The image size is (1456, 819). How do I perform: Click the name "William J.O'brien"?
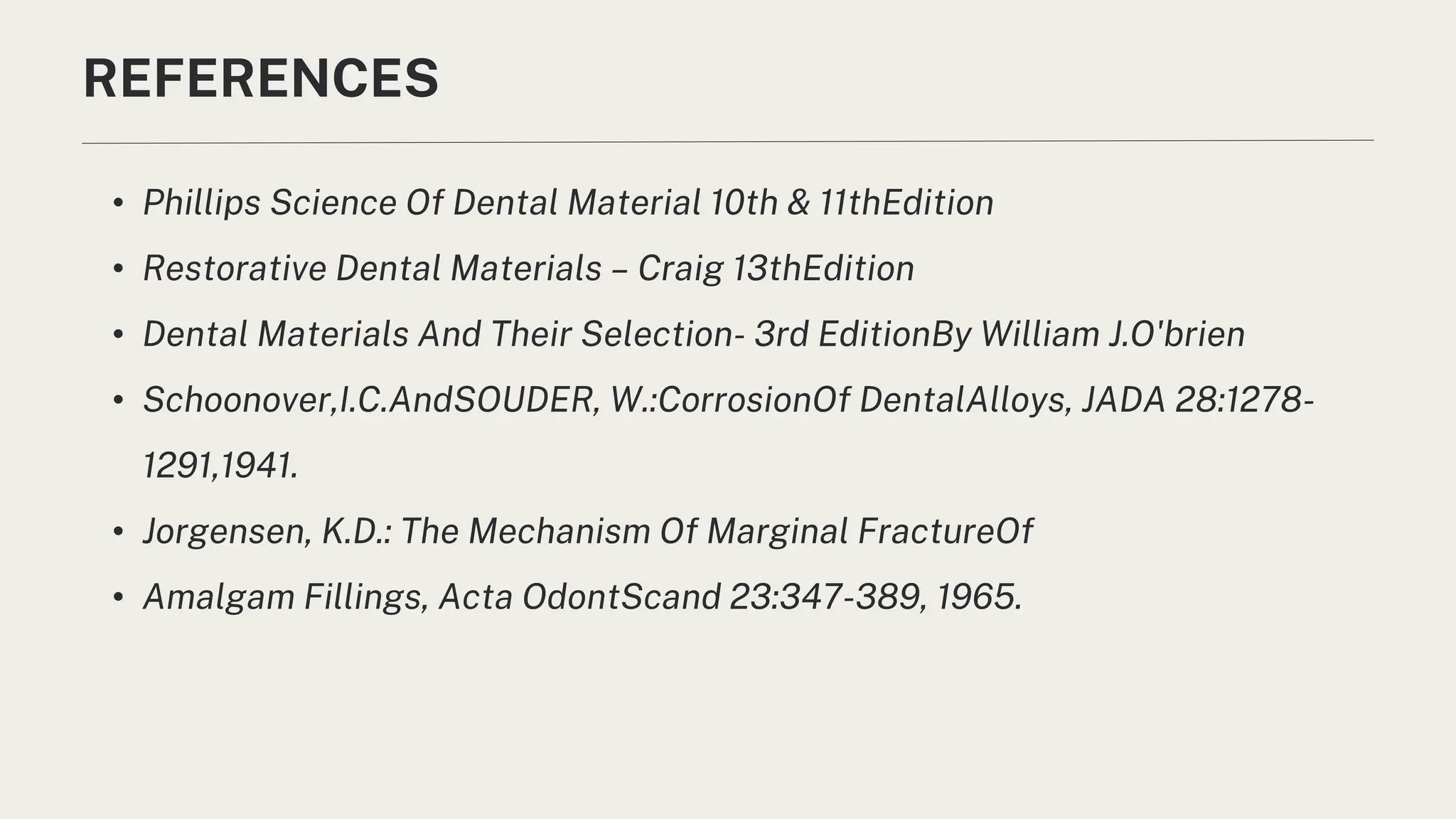point(1113,334)
